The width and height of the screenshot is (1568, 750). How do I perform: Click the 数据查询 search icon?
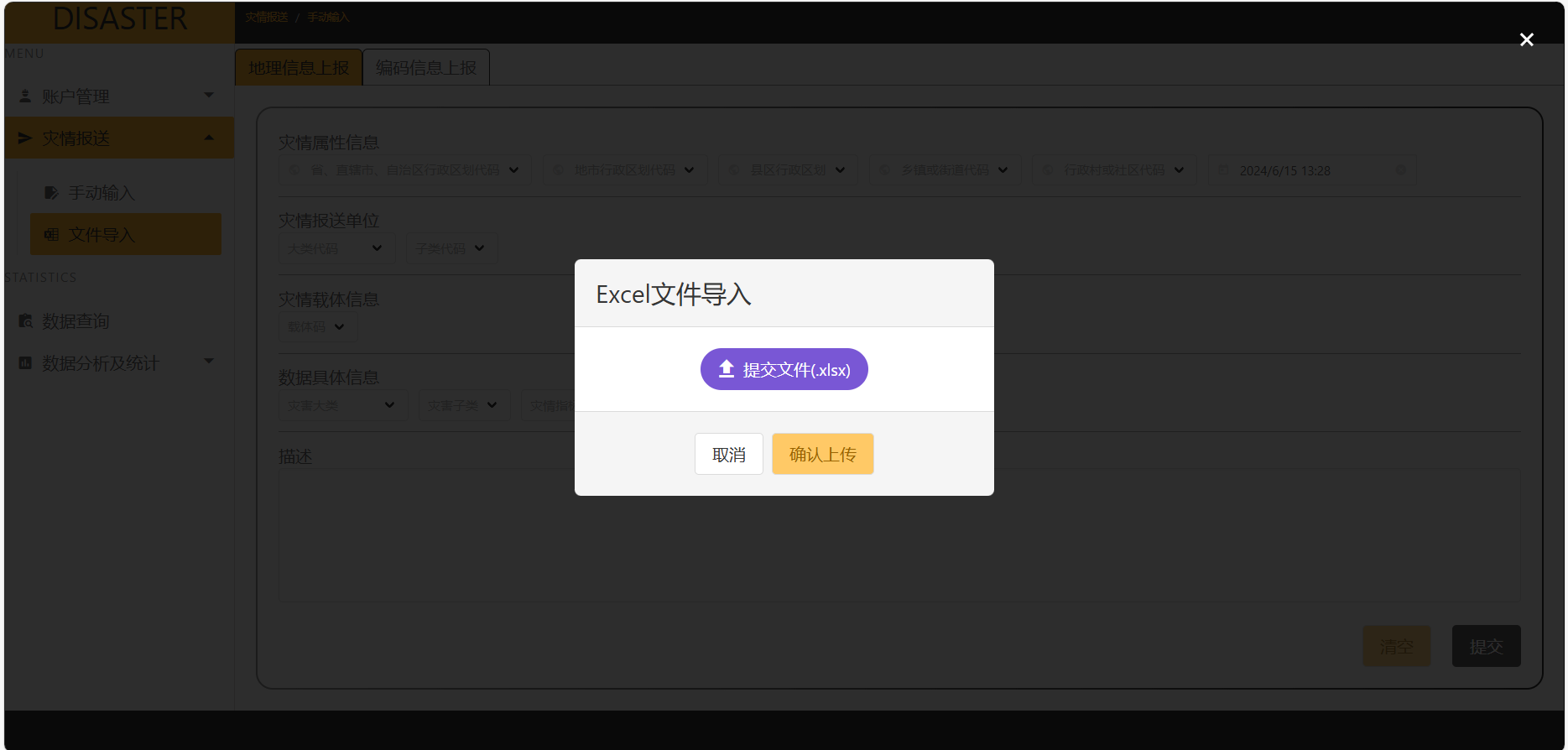(25, 320)
